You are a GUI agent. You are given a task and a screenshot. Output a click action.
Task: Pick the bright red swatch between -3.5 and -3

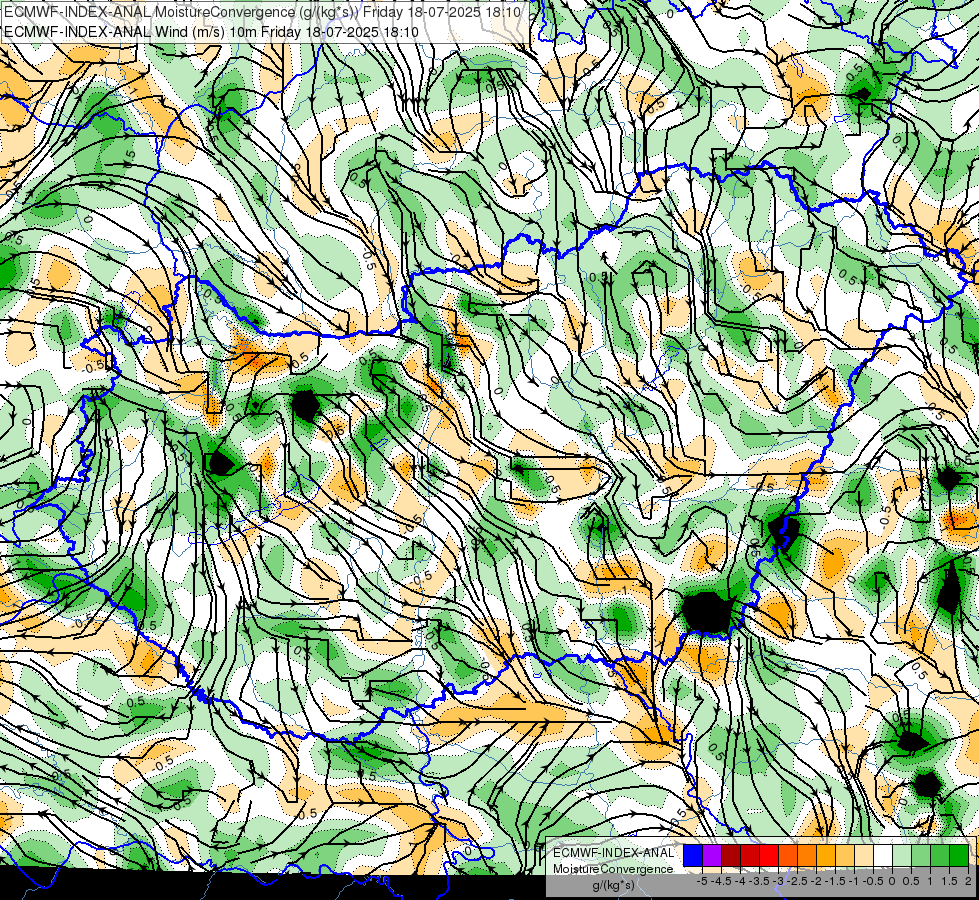pyautogui.click(x=769, y=855)
